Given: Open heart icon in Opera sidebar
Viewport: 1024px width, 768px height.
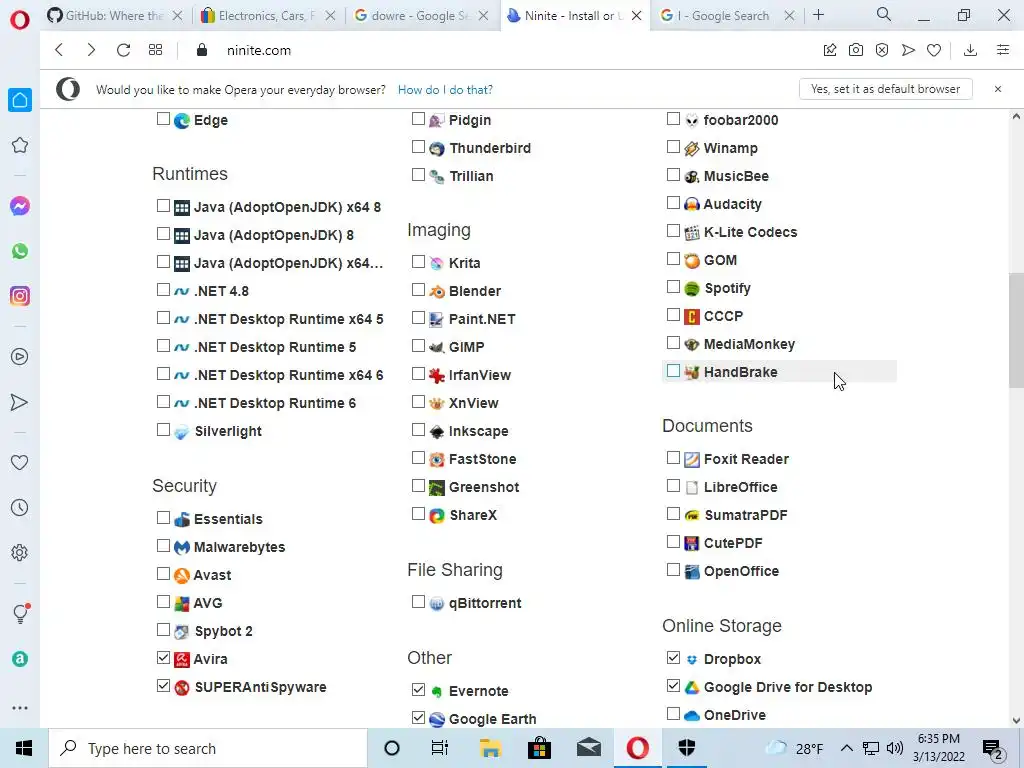Looking at the screenshot, I should click(20, 462).
